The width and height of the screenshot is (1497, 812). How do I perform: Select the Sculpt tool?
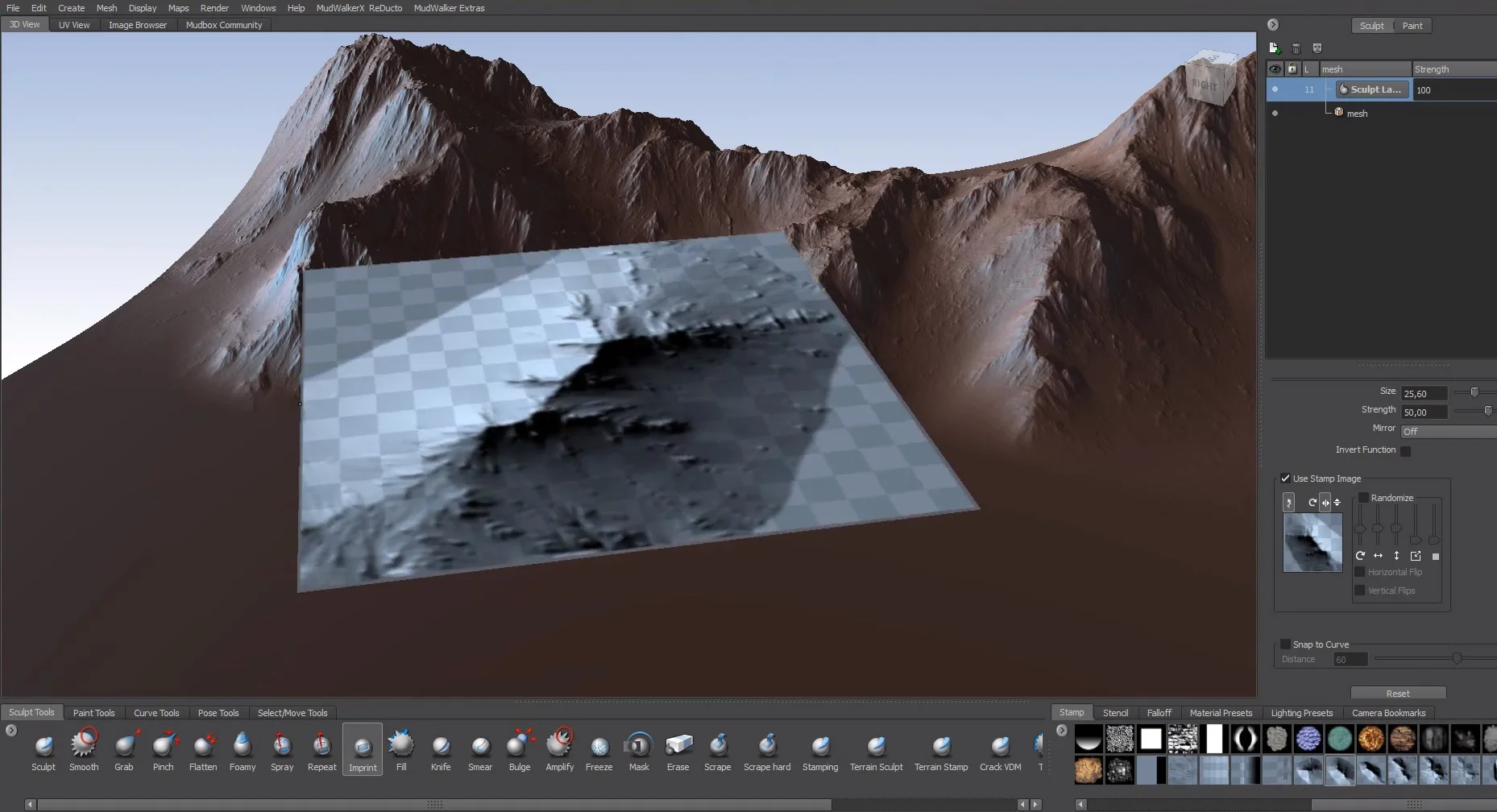point(44,751)
